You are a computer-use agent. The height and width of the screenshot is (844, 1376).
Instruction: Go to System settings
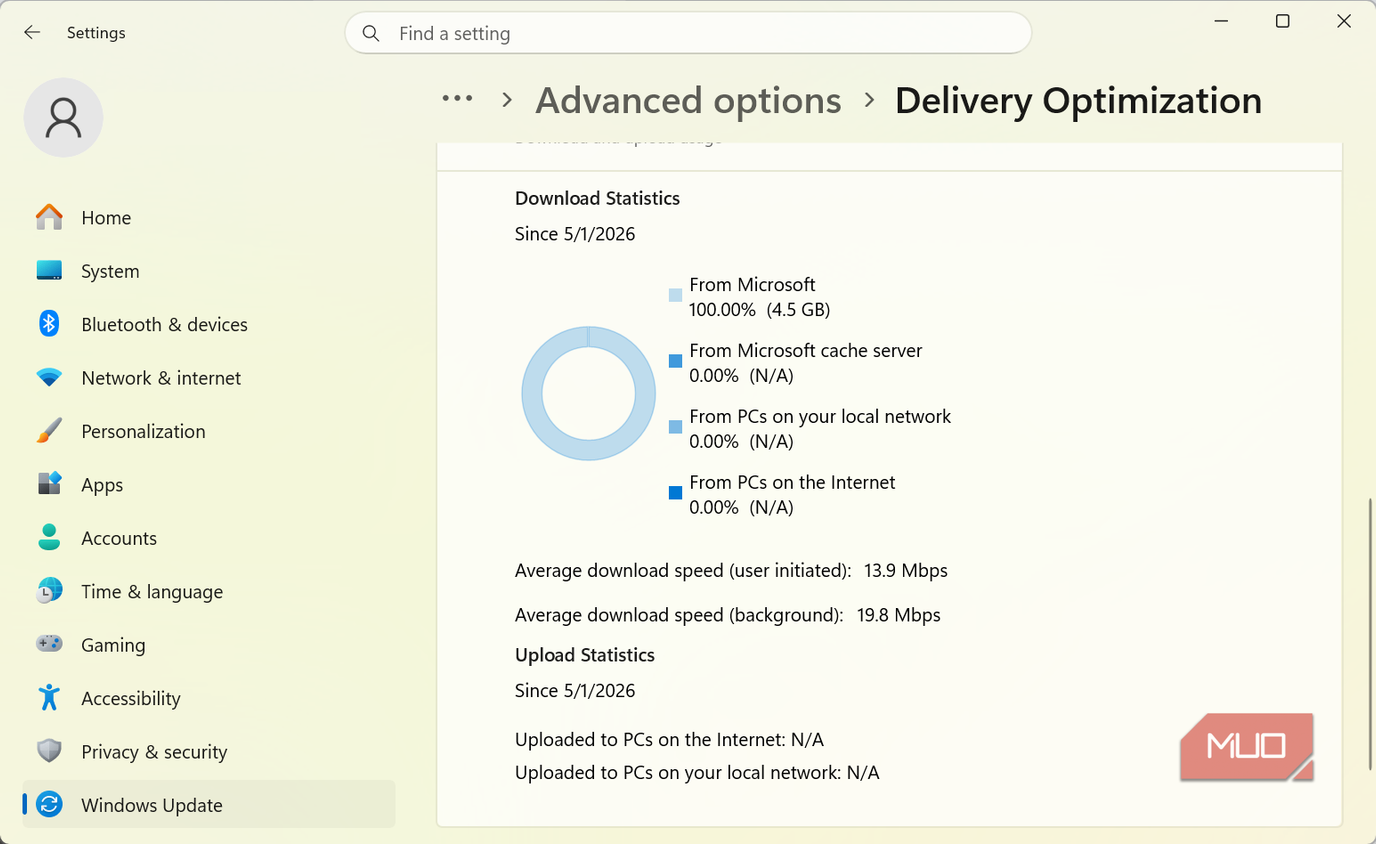[209, 271]
